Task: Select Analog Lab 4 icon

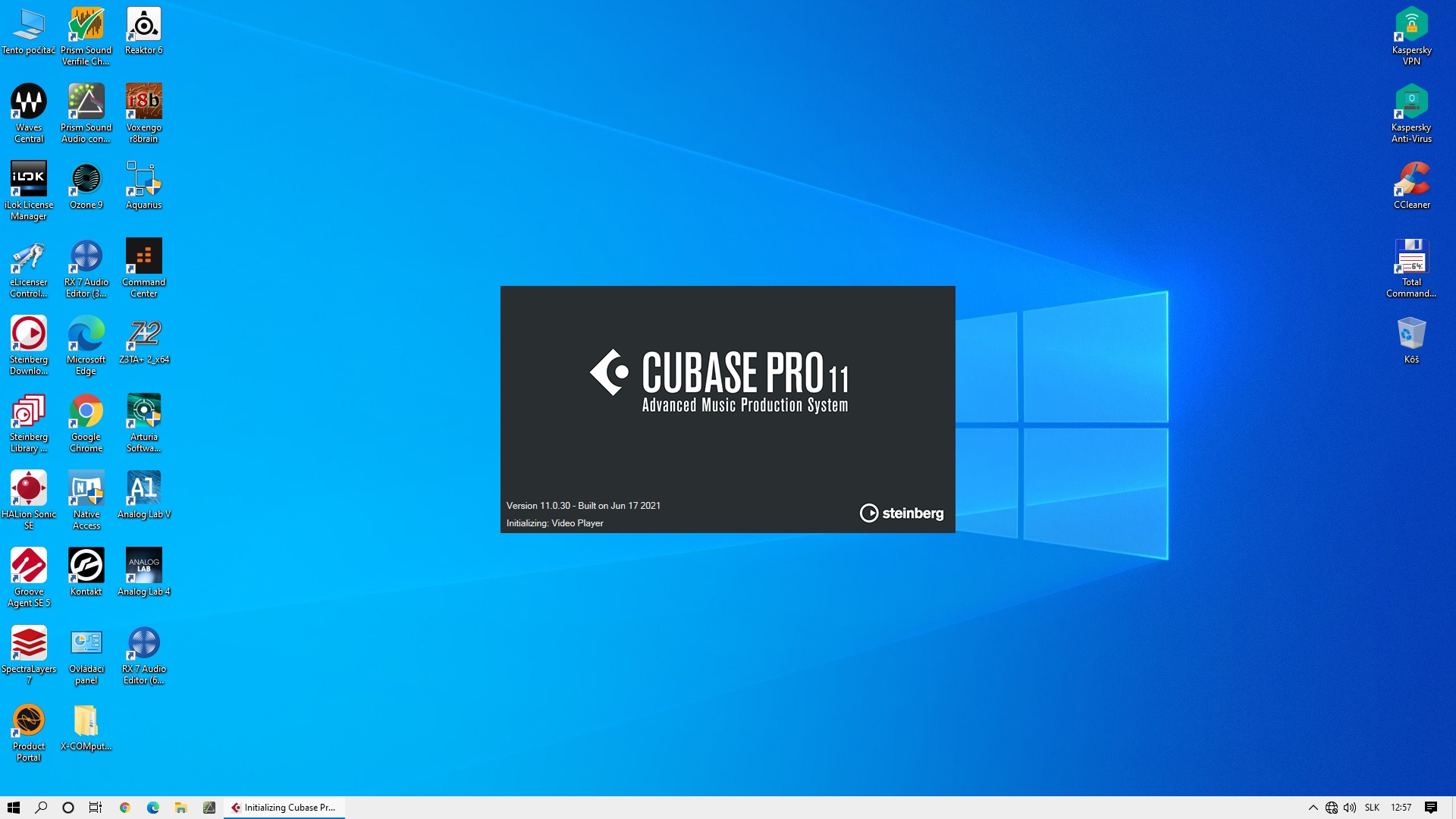Action: coord(144,573)
